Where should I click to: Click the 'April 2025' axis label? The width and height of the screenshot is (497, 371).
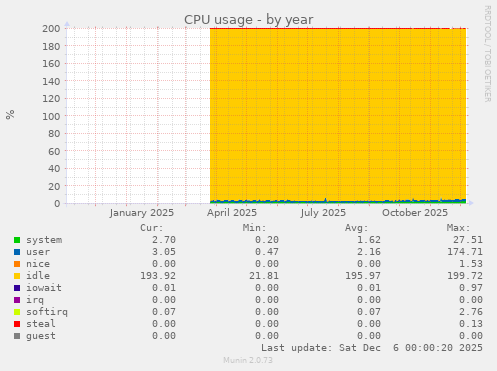tap(232, 213)
